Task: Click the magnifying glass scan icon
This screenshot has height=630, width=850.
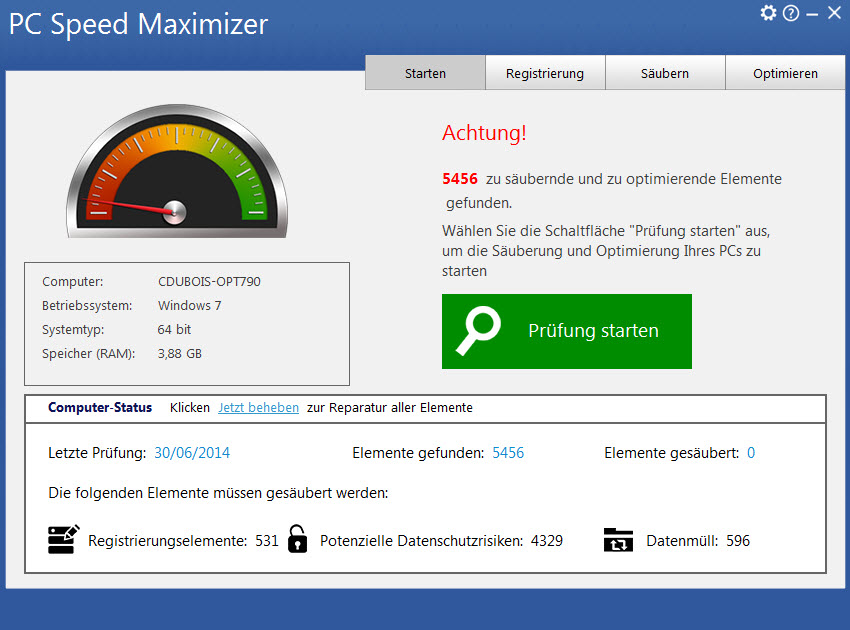Action: 478,331
